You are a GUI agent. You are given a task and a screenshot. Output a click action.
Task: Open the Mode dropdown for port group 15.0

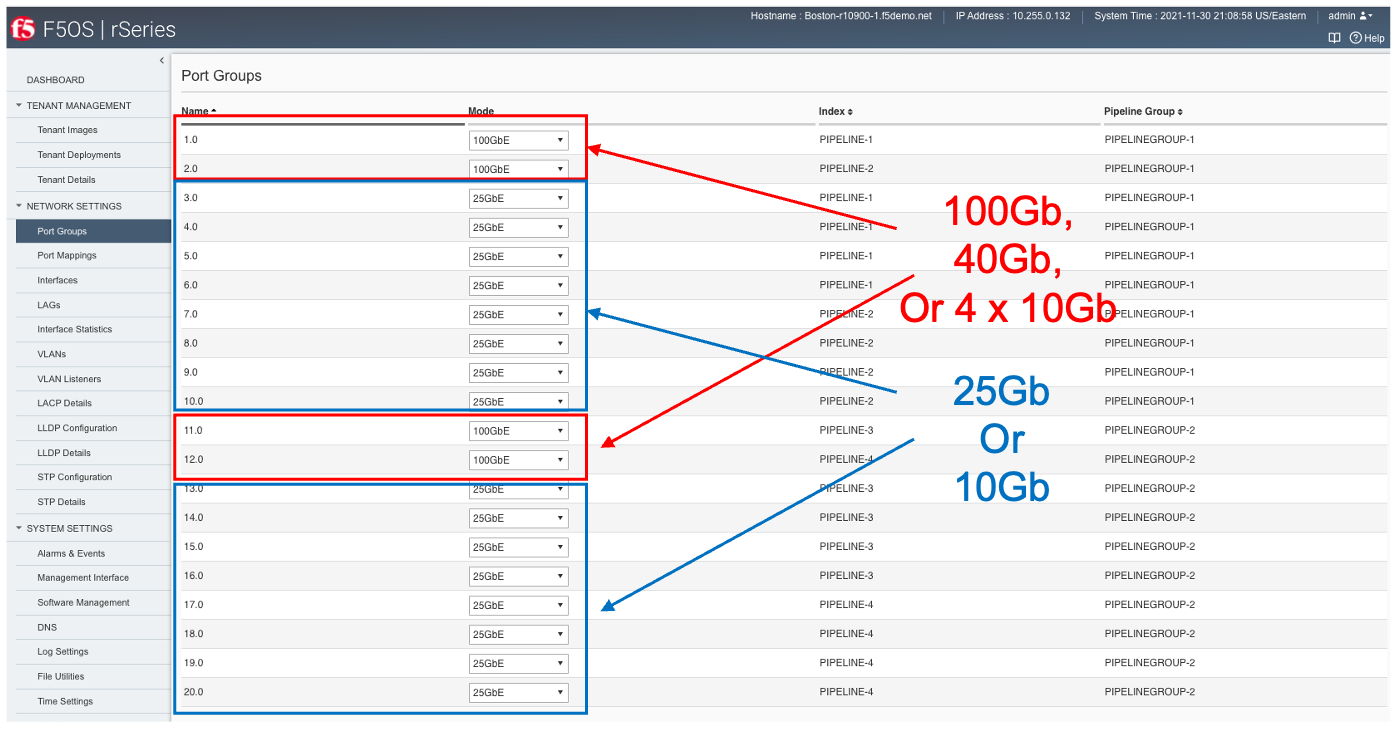(x=518, y=547)
